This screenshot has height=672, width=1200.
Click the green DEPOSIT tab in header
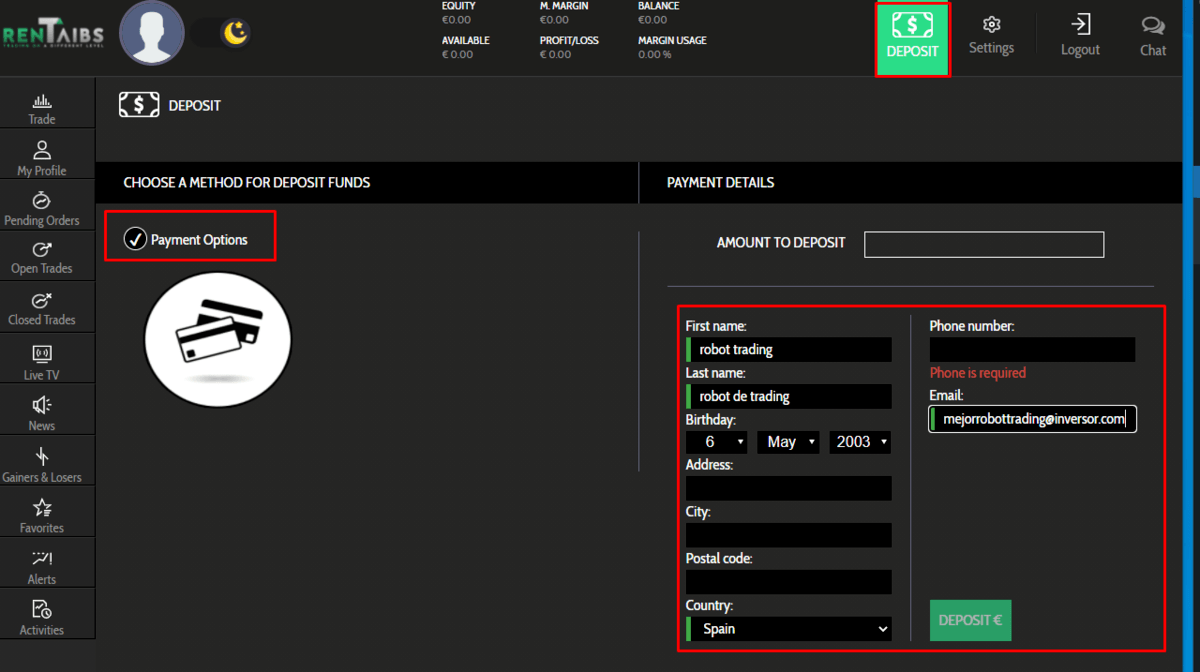[x=912, y=39]
